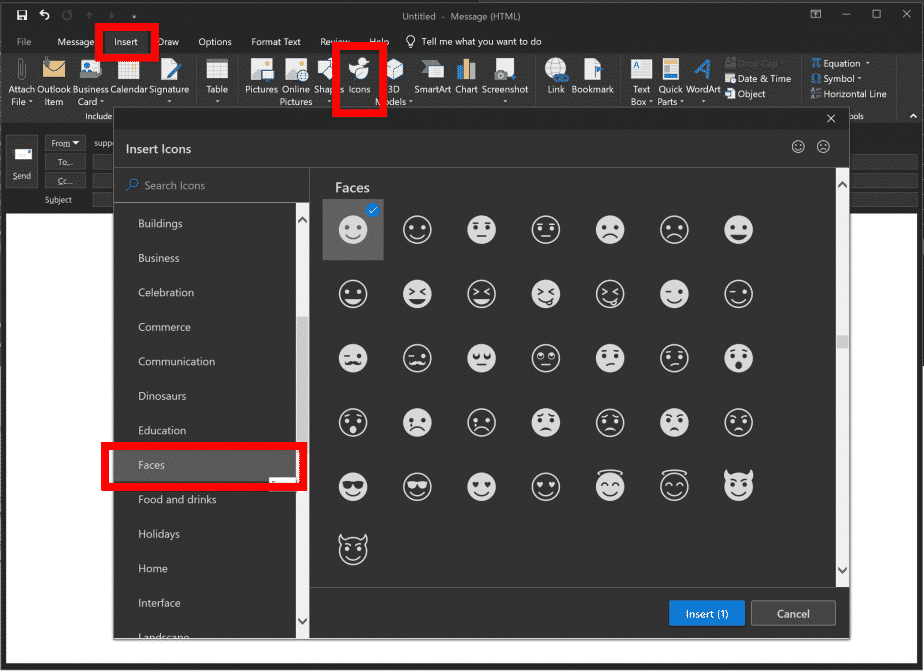Open the Attach File tool
924x671 pixels.
point(20,80)
